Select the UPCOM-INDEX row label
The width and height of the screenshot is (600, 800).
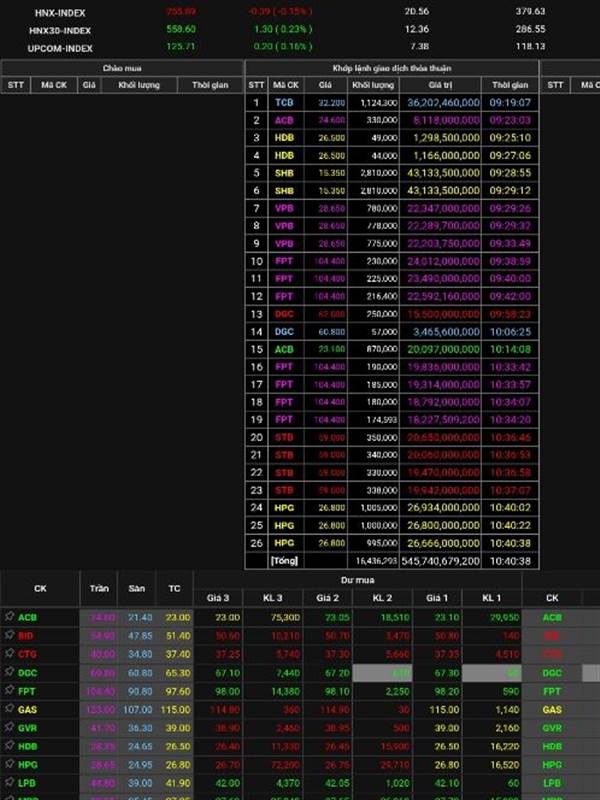point(60,48)
